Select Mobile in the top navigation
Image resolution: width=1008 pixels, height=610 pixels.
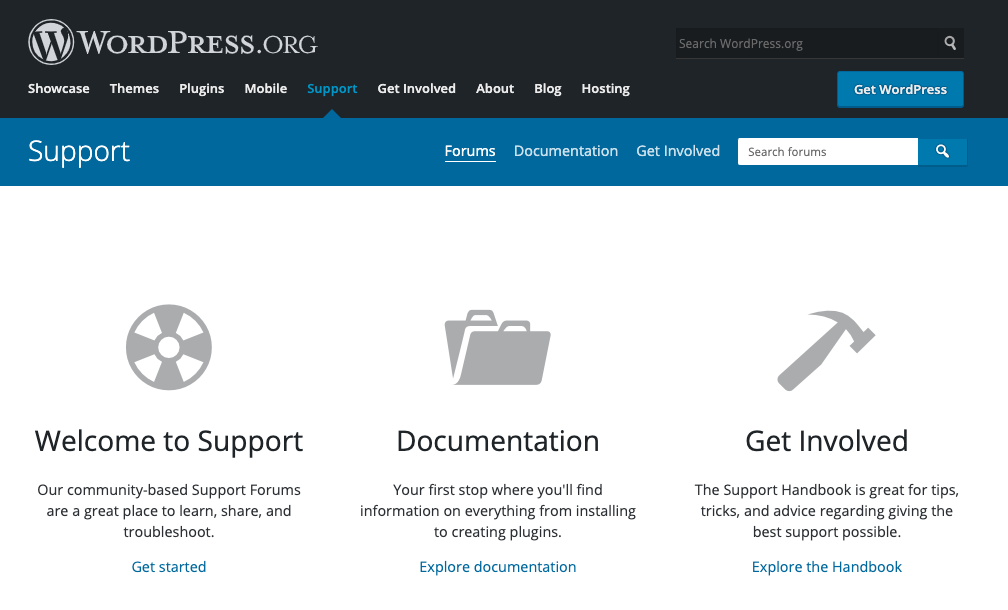click(266, 89)
